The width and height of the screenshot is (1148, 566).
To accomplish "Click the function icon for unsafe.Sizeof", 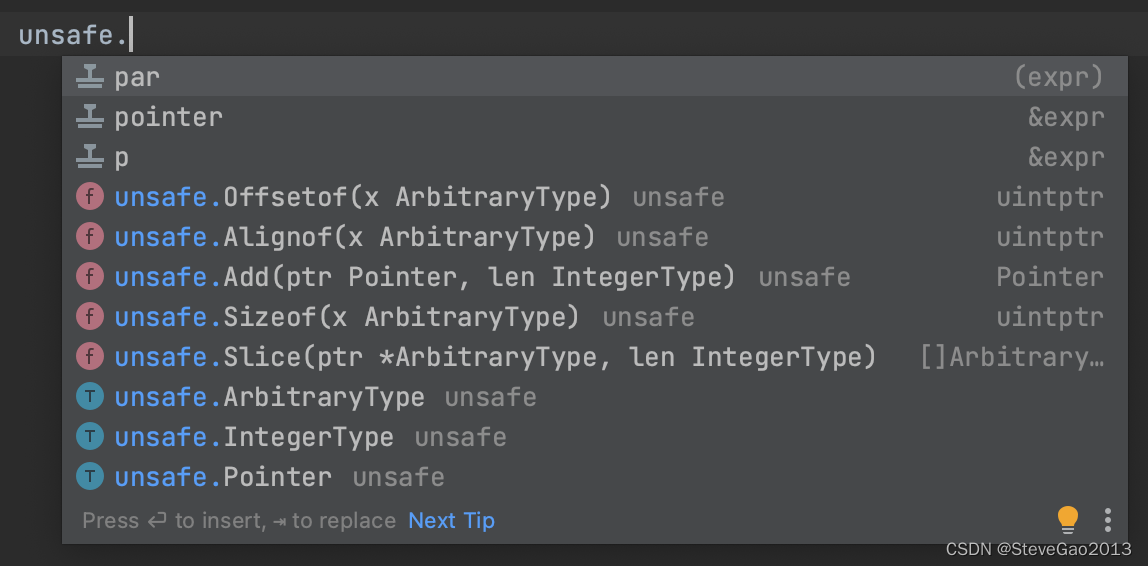I will point(90,317).
